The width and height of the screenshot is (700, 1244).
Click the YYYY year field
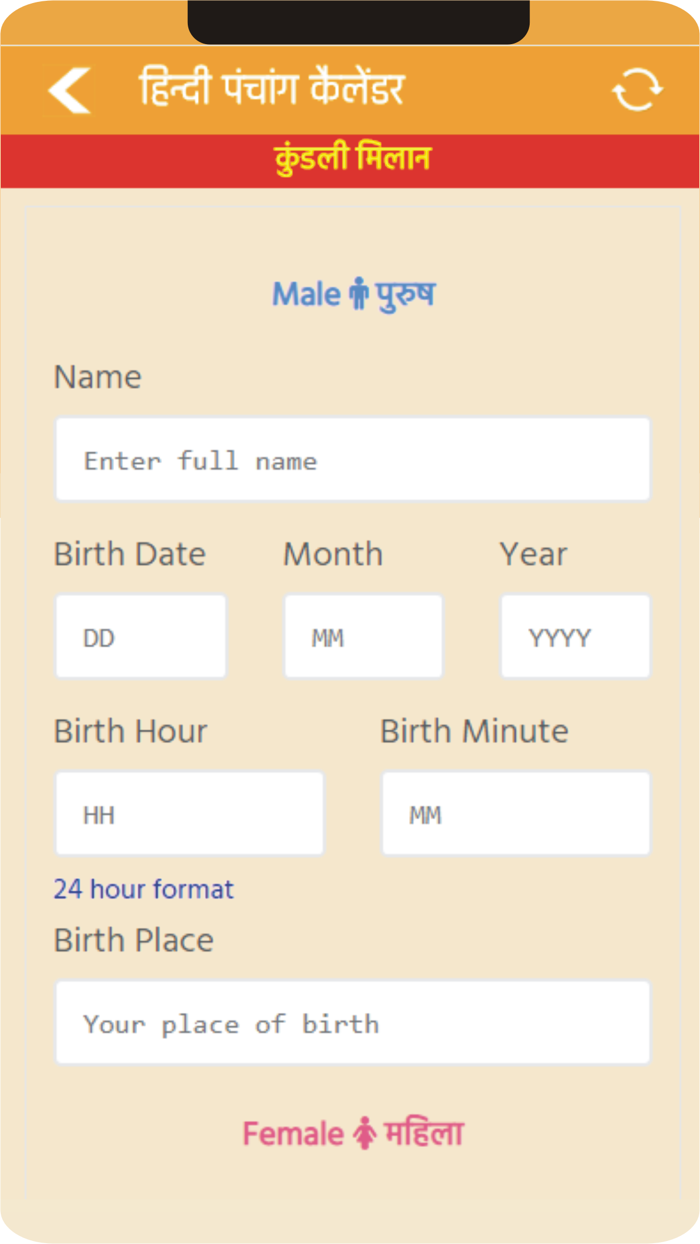tap(575, 635)
